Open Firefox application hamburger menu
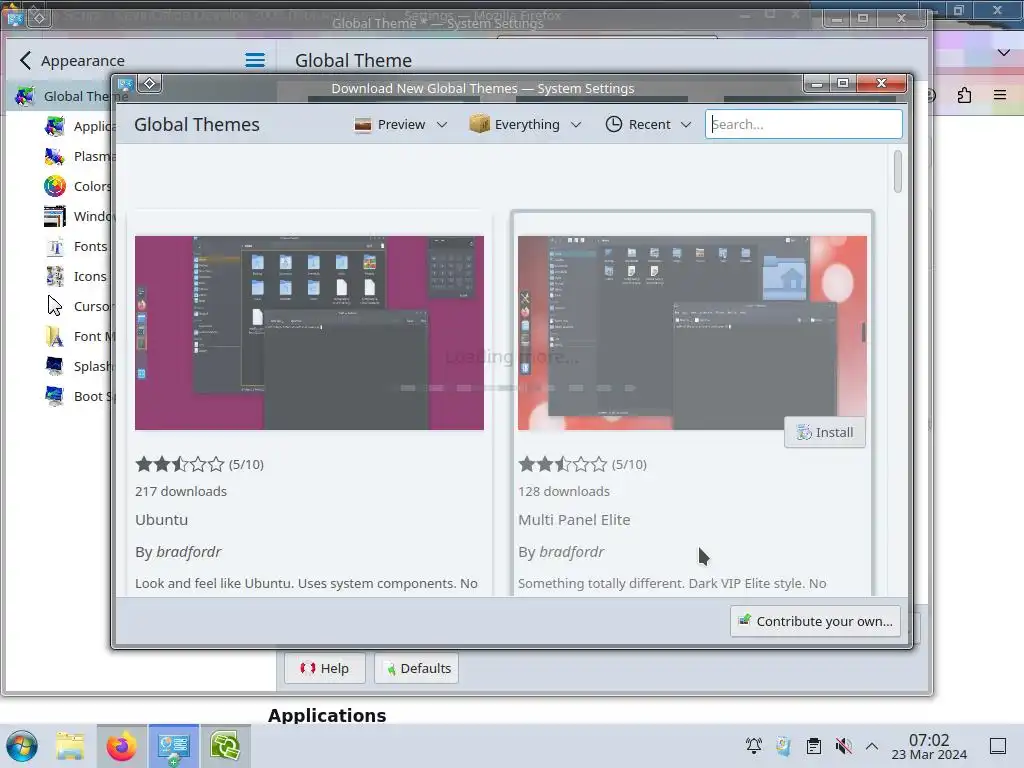 click(1000, 95)
